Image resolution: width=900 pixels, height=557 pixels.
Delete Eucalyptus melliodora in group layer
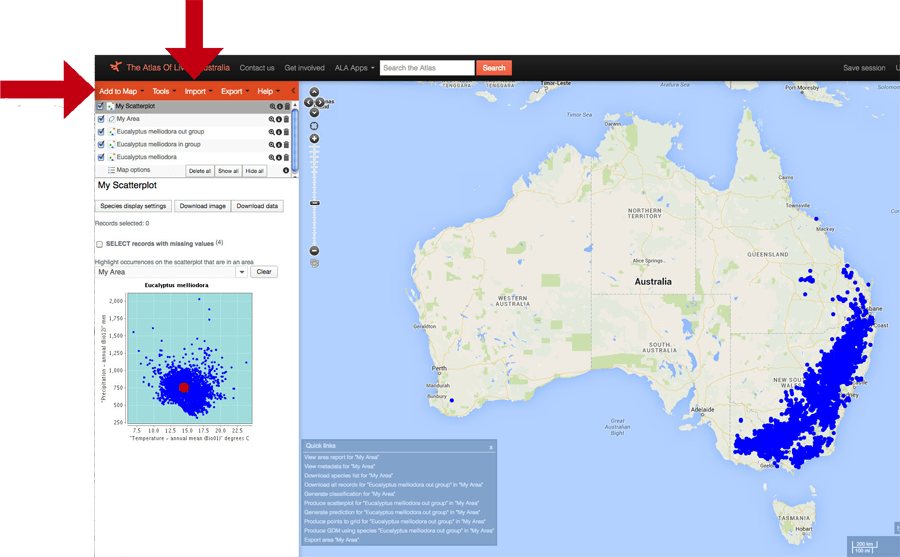[286, 145]
